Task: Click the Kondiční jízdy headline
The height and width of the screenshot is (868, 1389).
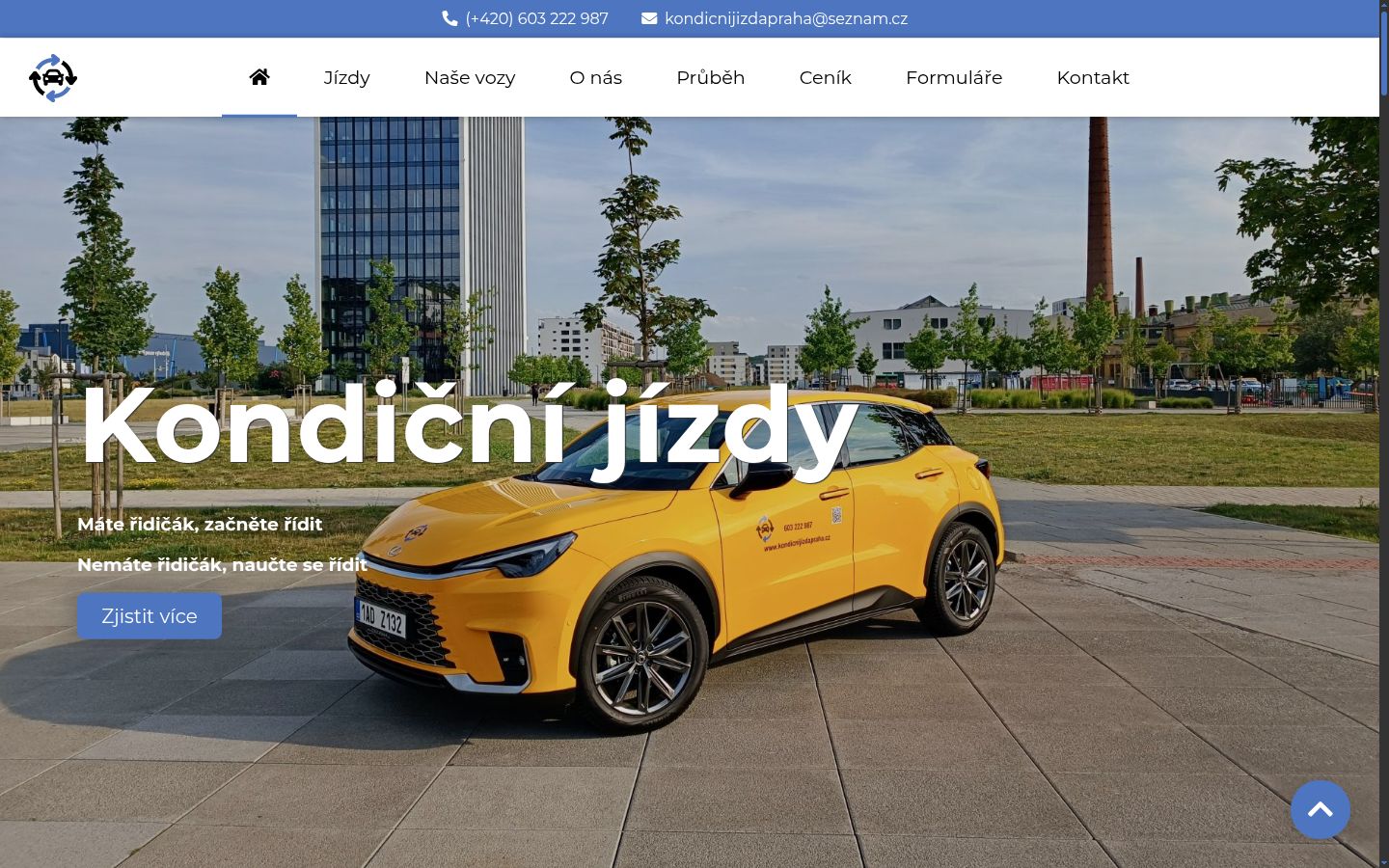Action: [x=469, y=428]
